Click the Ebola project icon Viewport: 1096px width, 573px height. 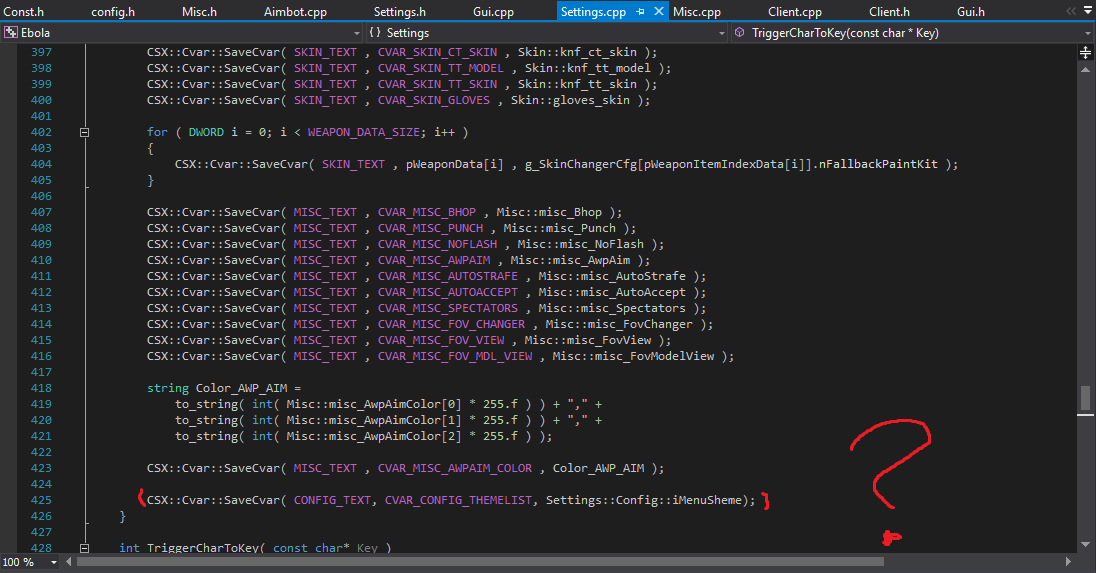click(10, 33)
